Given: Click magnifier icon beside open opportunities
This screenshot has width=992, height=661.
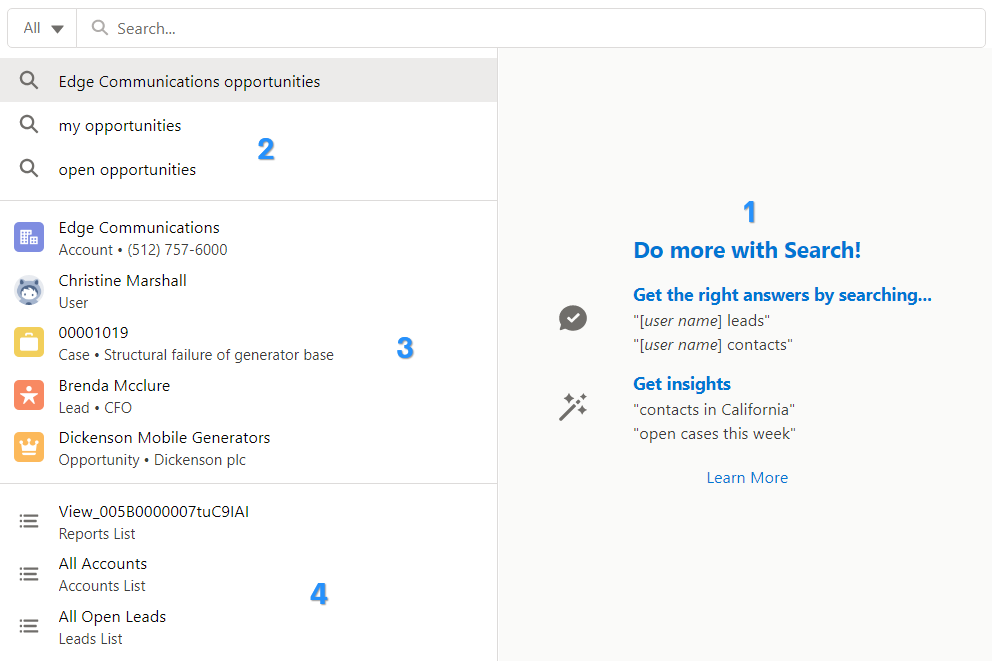Looking at the screenshot, I should 28,168.
